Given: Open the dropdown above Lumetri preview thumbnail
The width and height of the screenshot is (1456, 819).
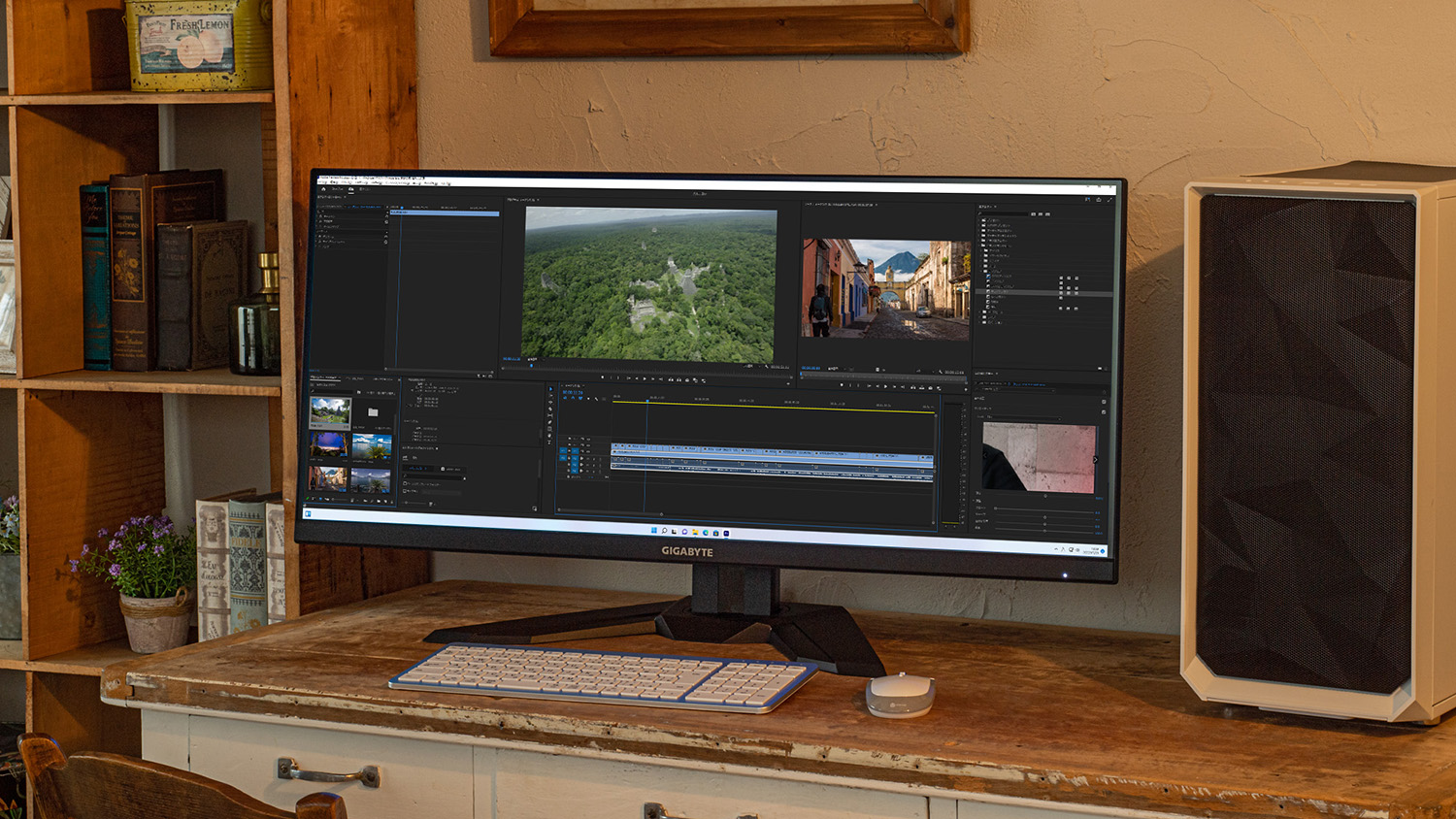Looking at the screenshot, I should click(1023, 418).
